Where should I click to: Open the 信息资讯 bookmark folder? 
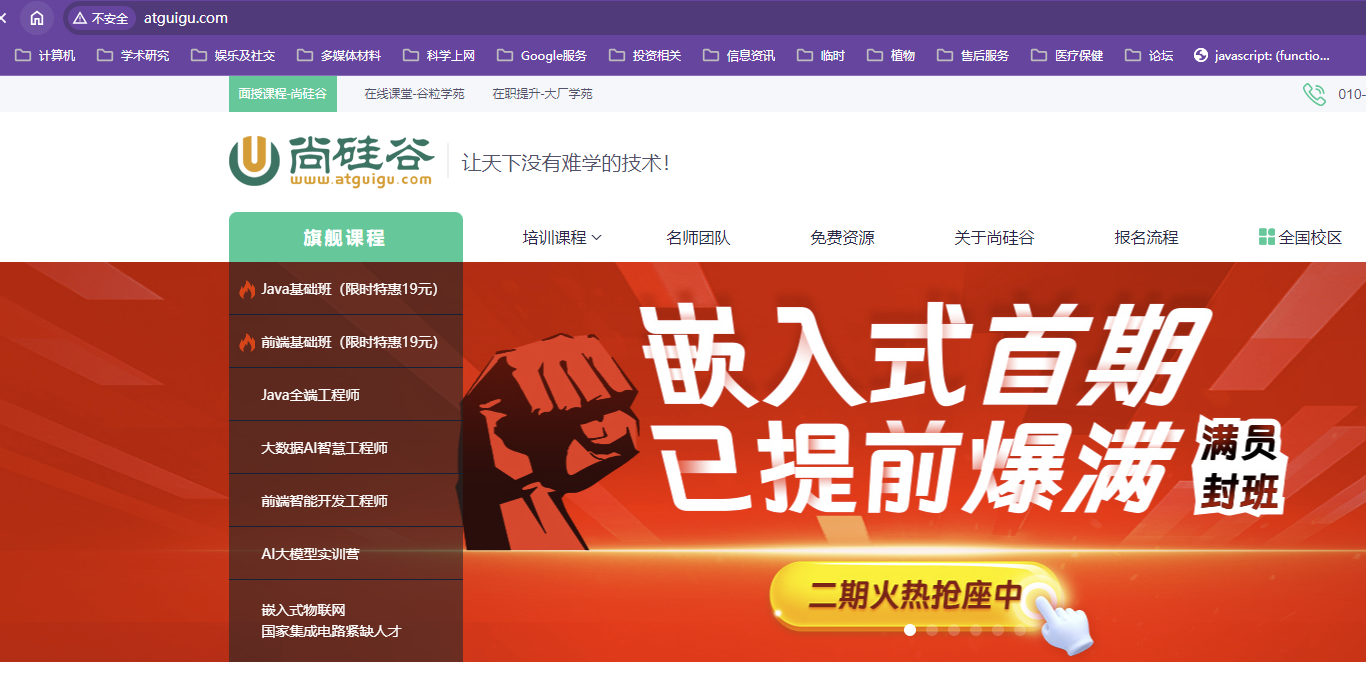click(738, 56)
